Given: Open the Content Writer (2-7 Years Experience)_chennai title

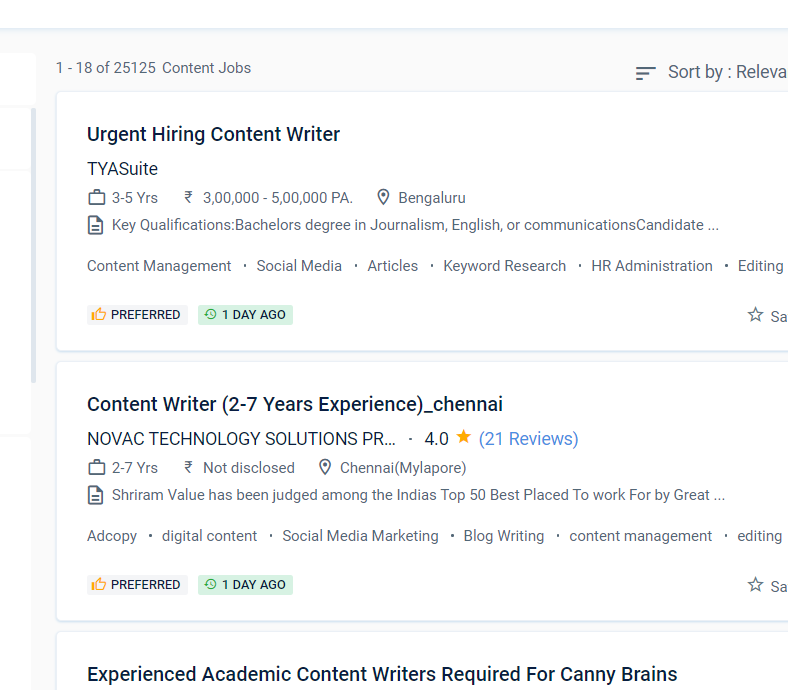Looking at the screenshot, I should (294, 404).
